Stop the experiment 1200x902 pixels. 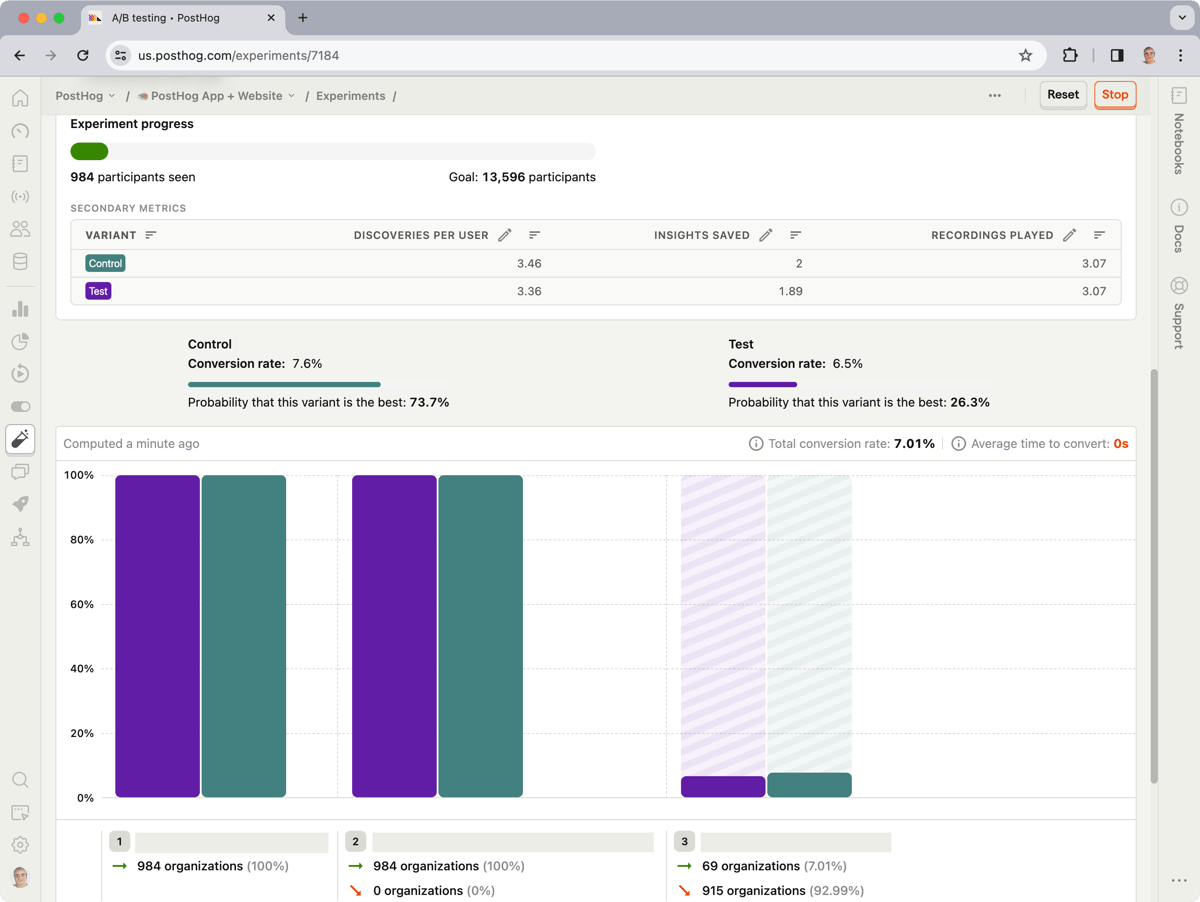tap(1115, 95)
